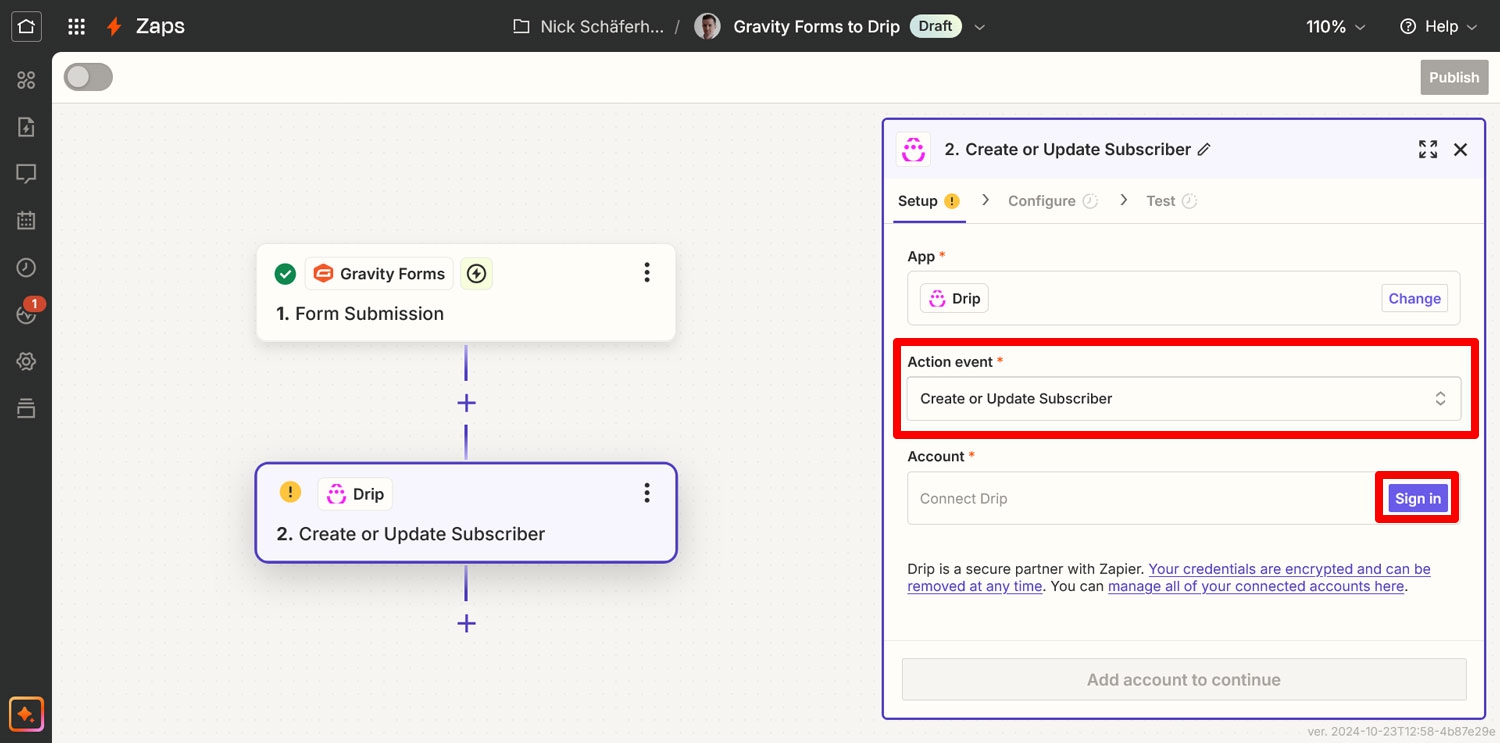Image resolution: width=1500 pixels, height=743 pixels.
Task: Click the green checkmark on Gravity Forms step
Action: click(285, 274)
